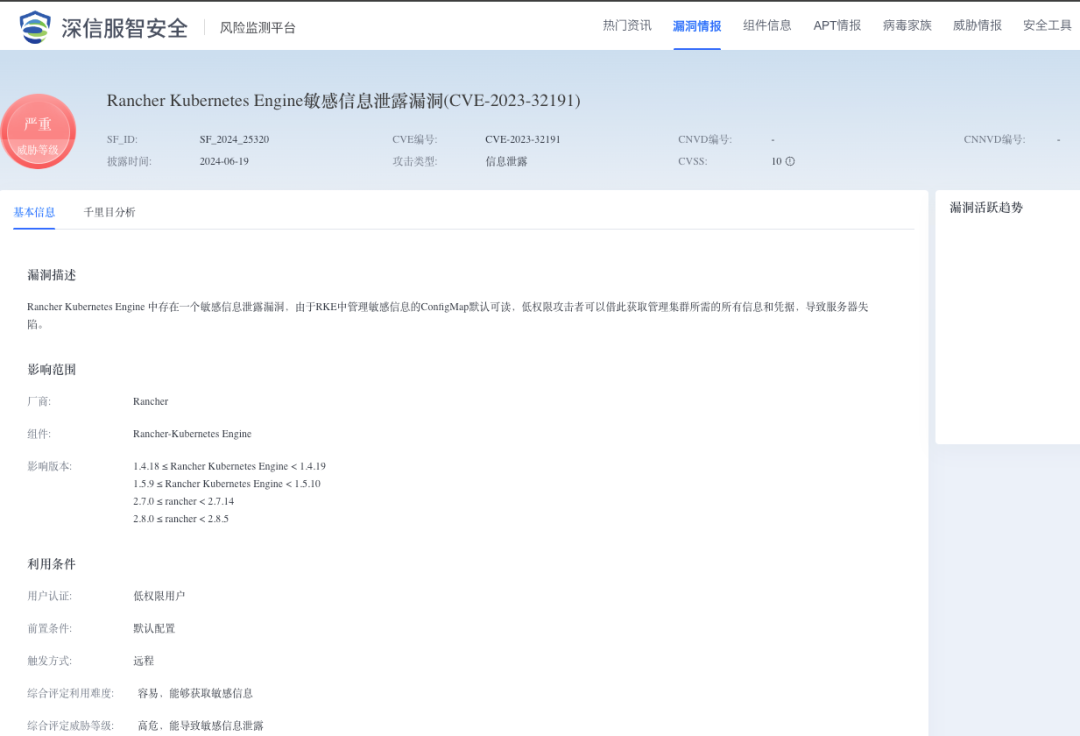Click version range 1.5.9 ≤ Rancher Kubernetes Engine
The width and height of the screenshot is (1080, 736).
pyautogui.click(x=227, y=483)
